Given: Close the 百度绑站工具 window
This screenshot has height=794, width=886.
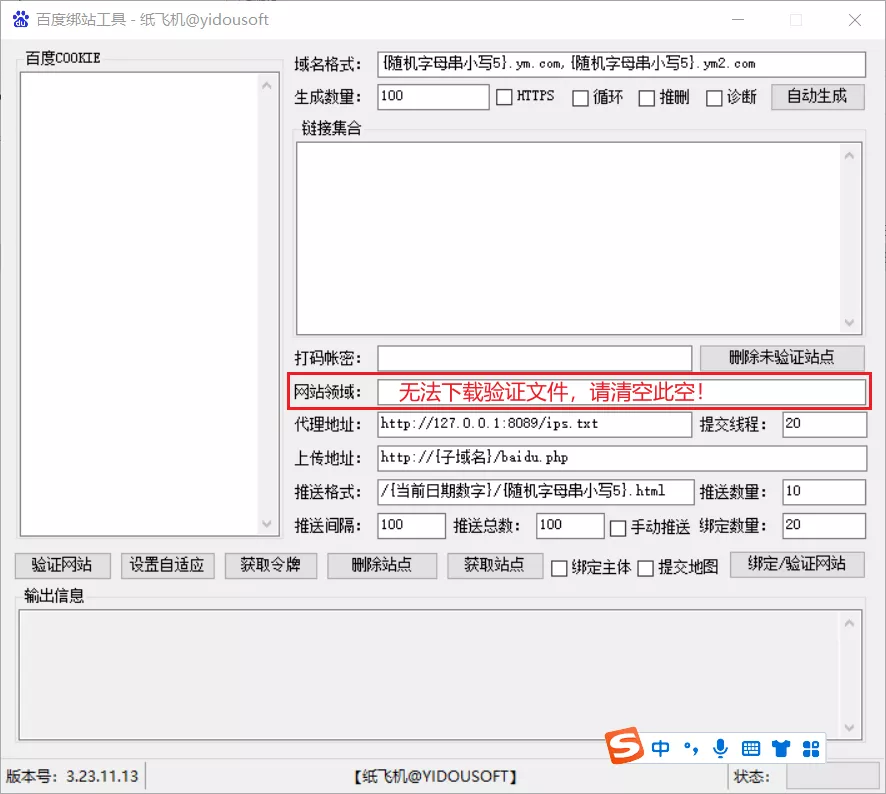Looking at the screenshot, I should click(855, 20).
